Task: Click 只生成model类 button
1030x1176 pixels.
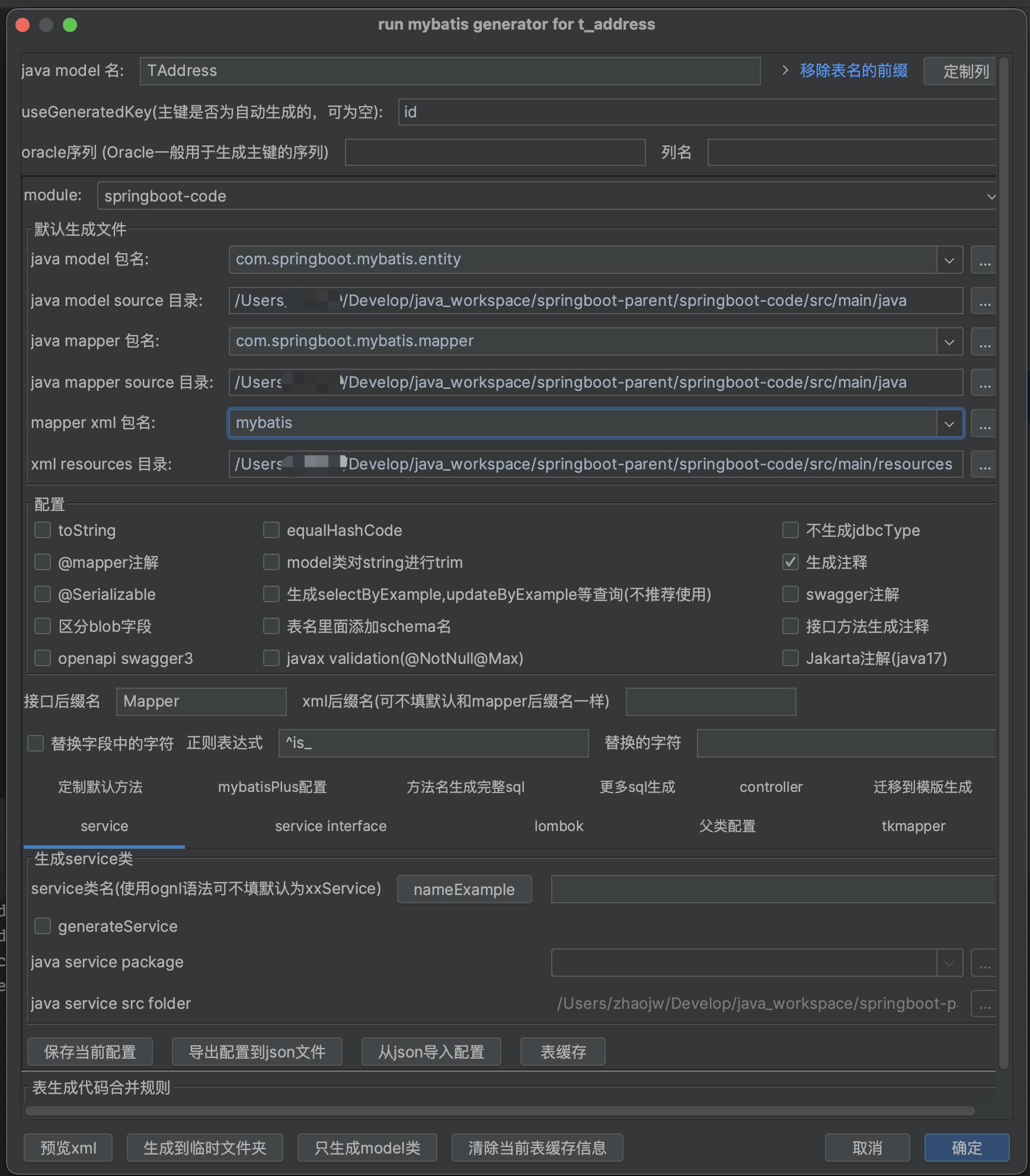Action: click(367, 1148)
